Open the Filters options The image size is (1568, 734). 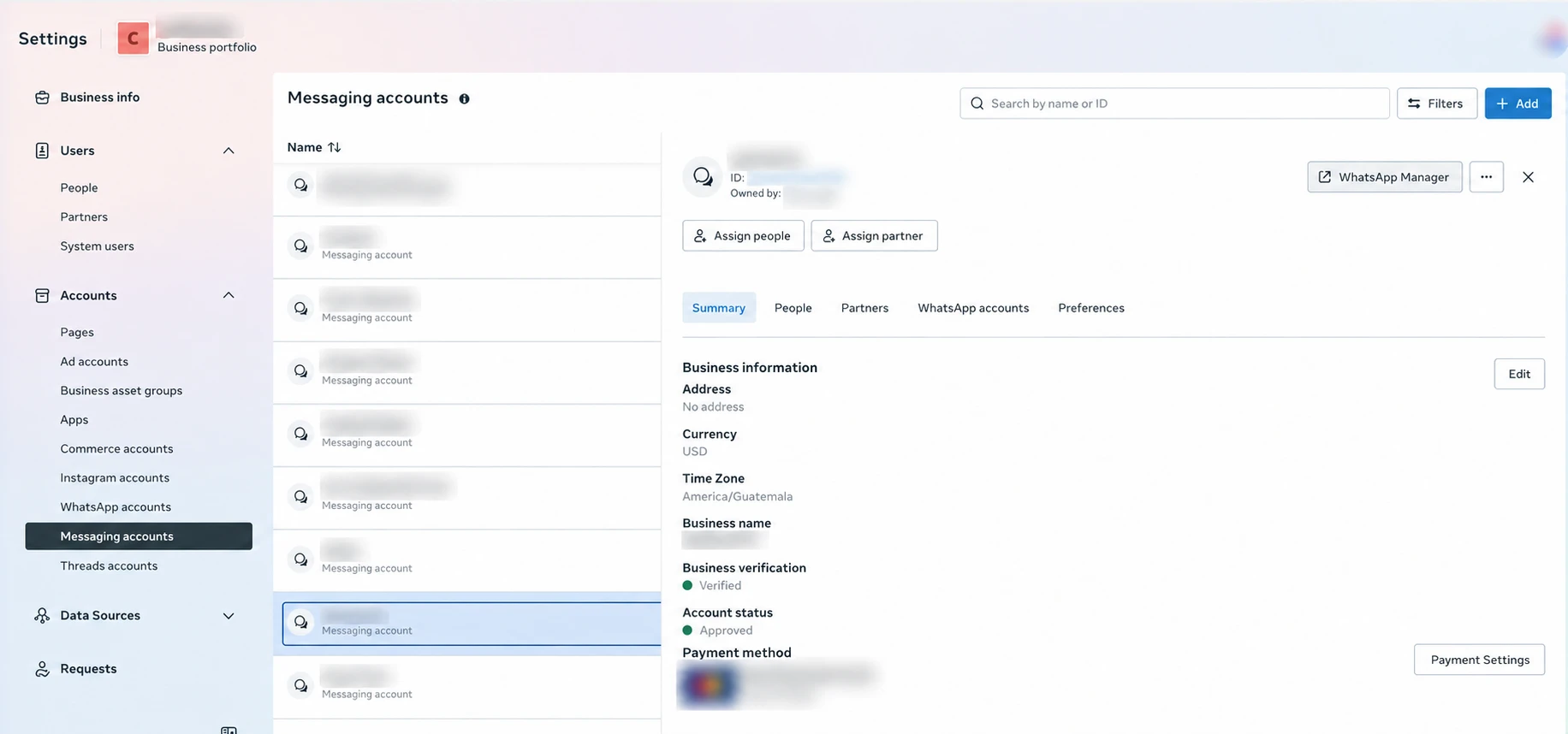point(1436,104)
